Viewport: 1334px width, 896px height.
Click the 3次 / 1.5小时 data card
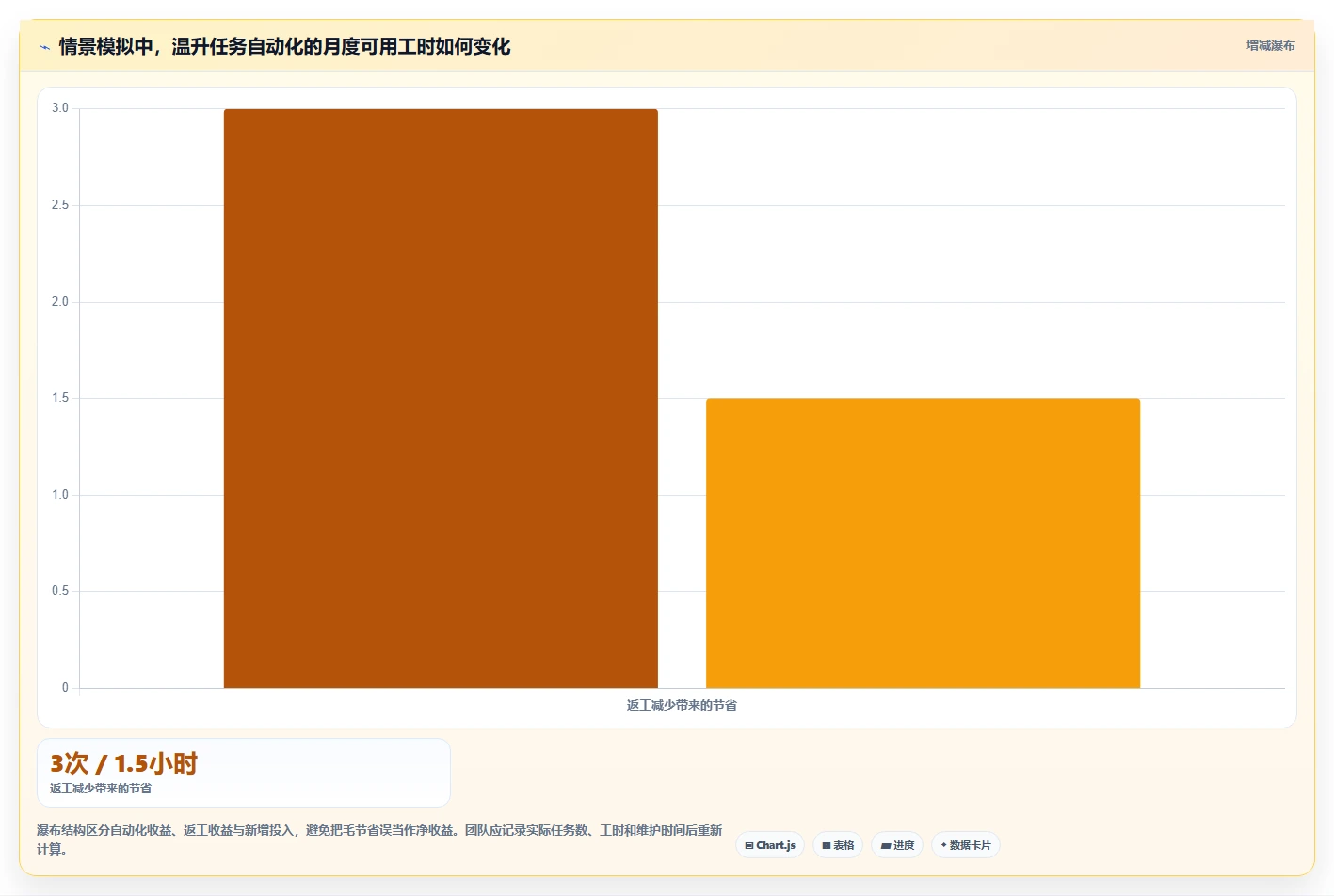coord(244,773)
